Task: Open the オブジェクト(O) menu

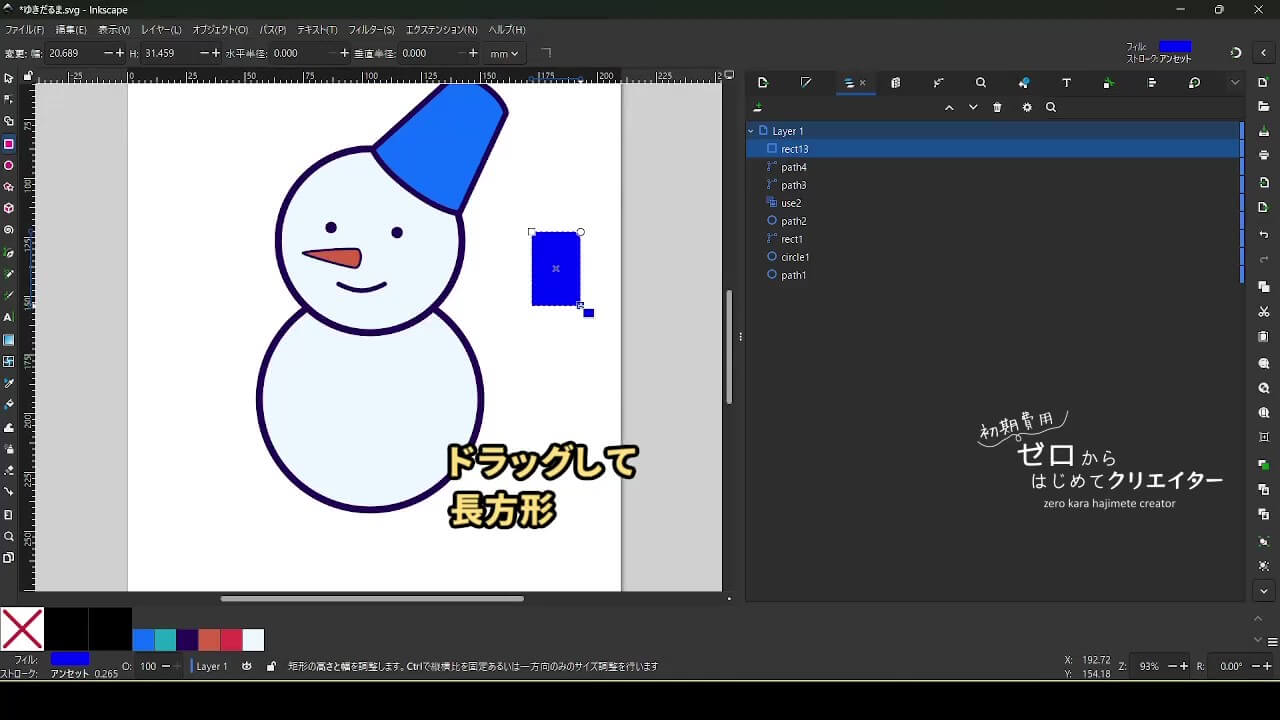Action: 220,30
